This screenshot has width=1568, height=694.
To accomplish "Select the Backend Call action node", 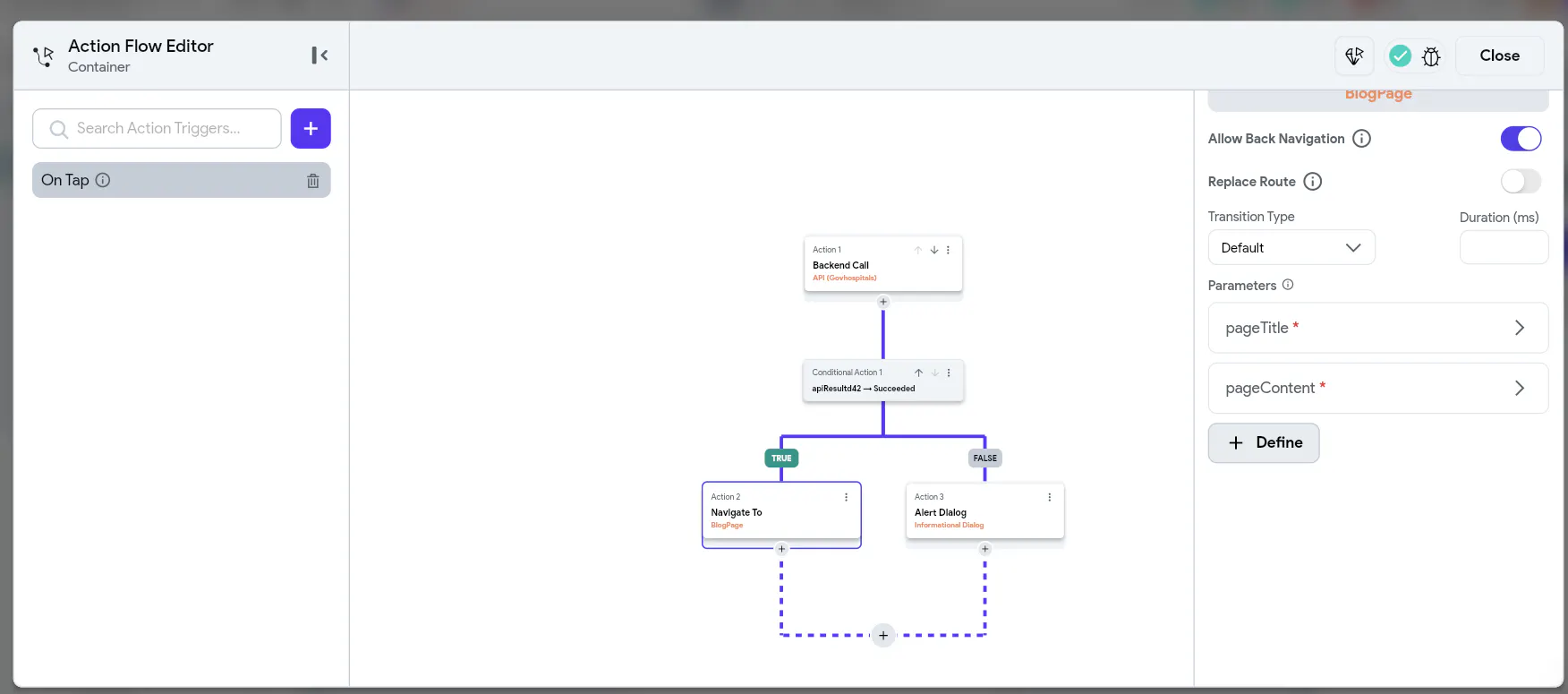I will (883, 264).
